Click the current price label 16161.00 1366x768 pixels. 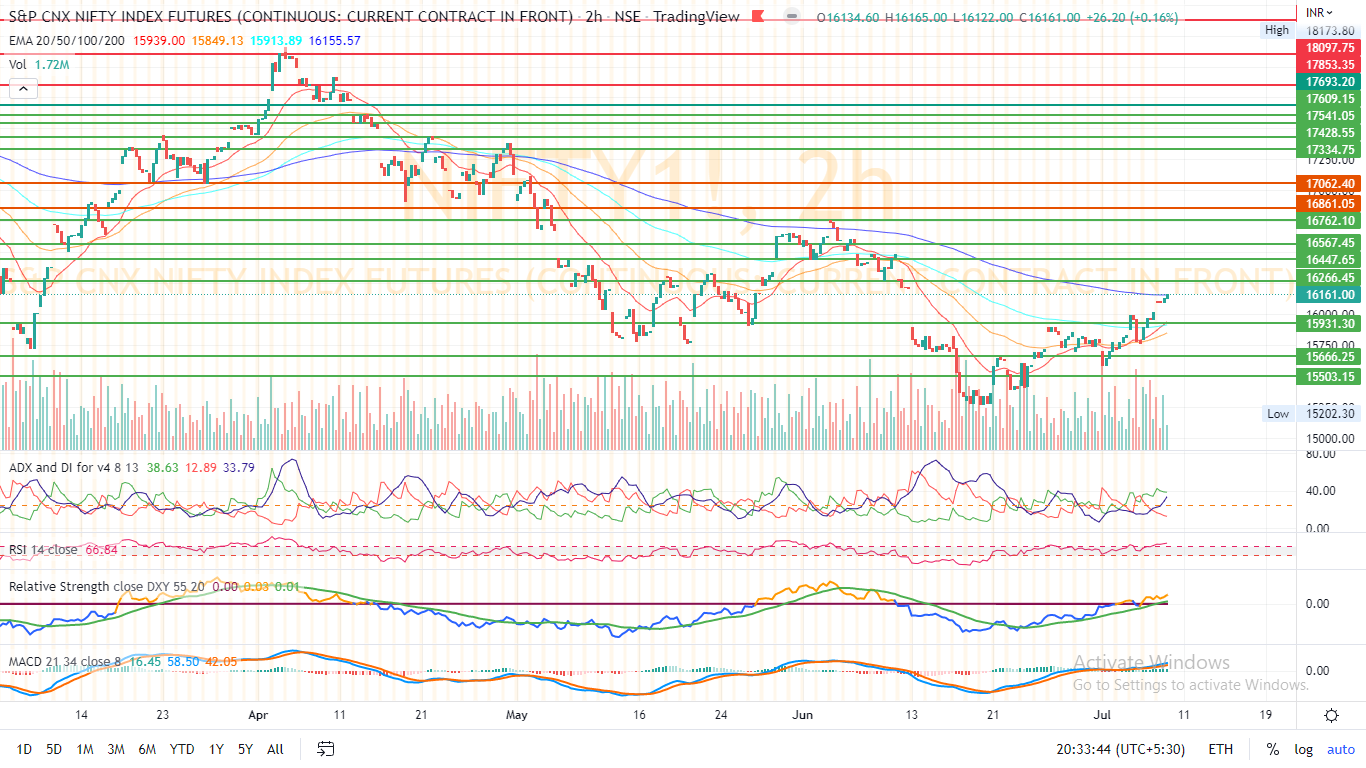point(1330,295)
